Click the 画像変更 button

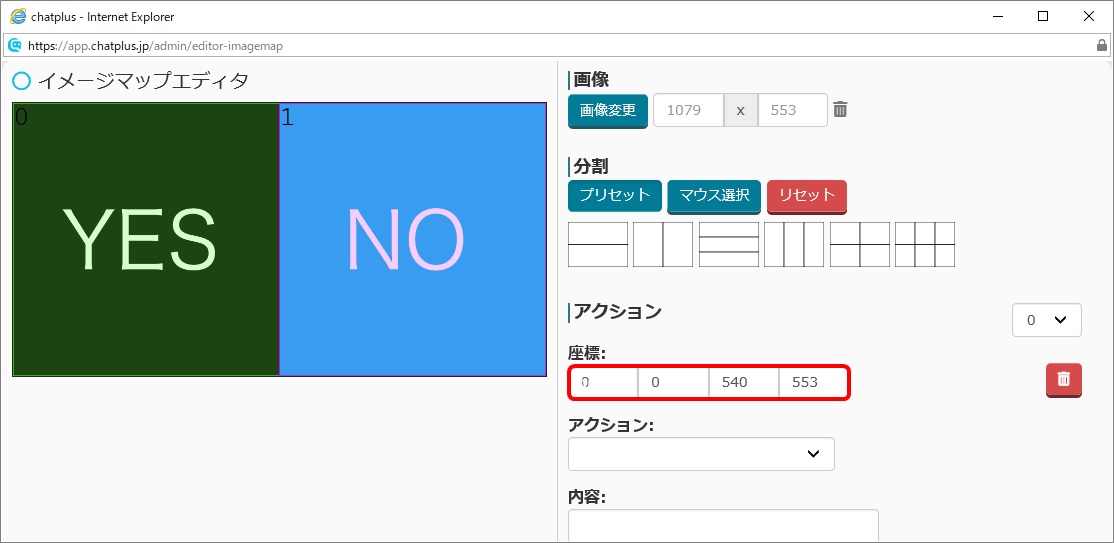pos(608,111)
